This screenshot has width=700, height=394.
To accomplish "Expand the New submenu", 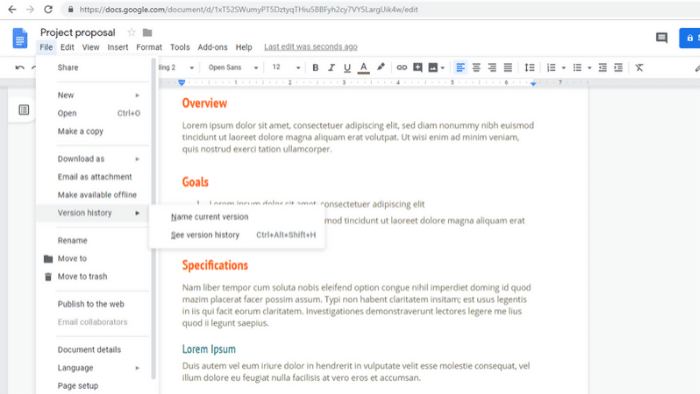I will [x=99, y=95].
